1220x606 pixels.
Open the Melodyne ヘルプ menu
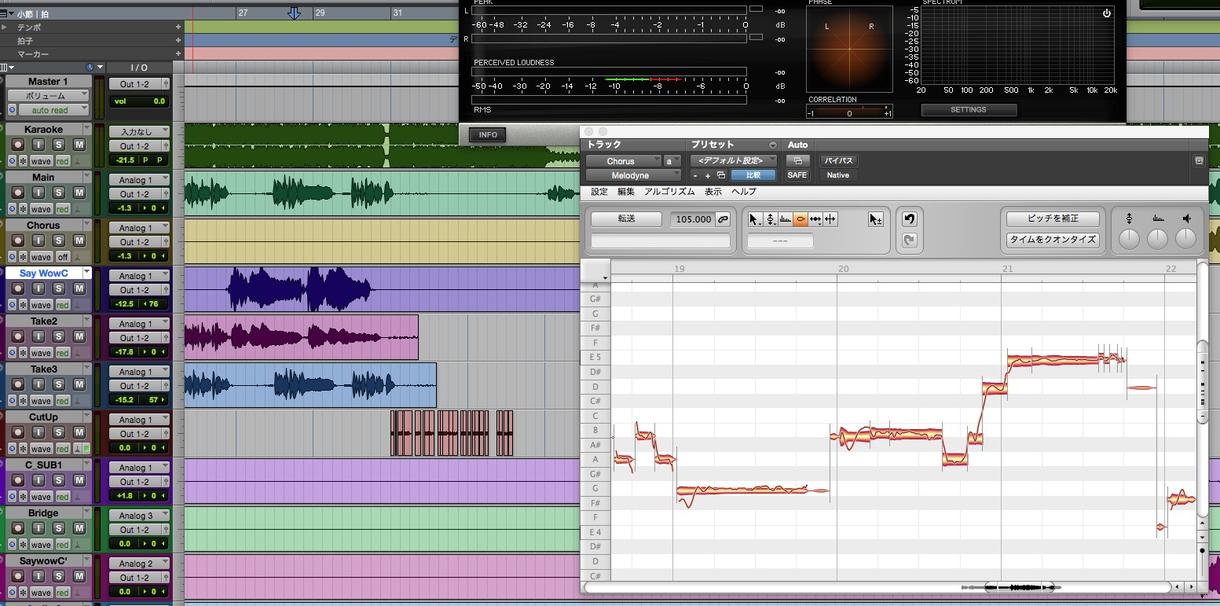(743, 192)
